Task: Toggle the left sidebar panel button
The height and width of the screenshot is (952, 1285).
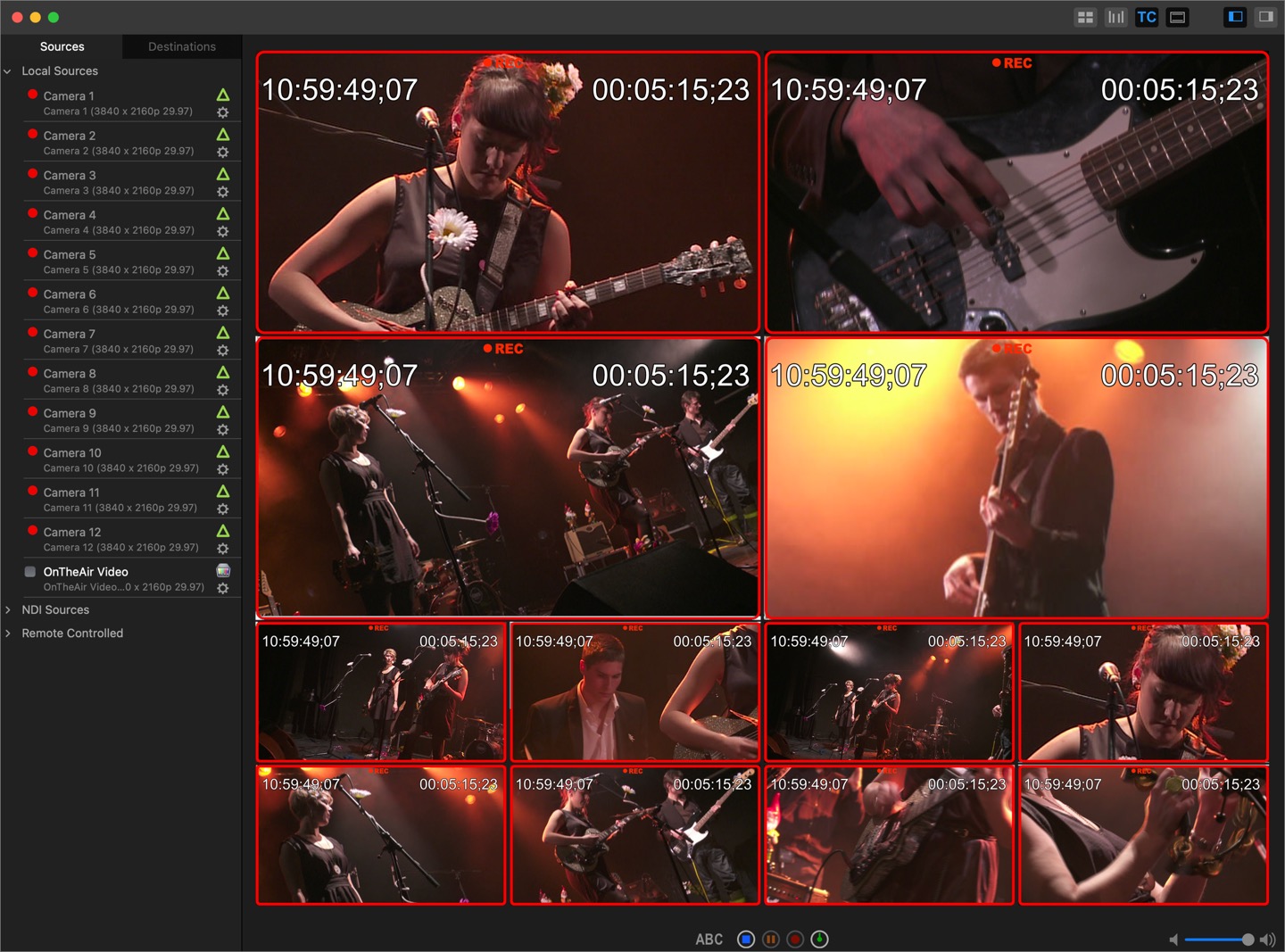Action: 1235,17
